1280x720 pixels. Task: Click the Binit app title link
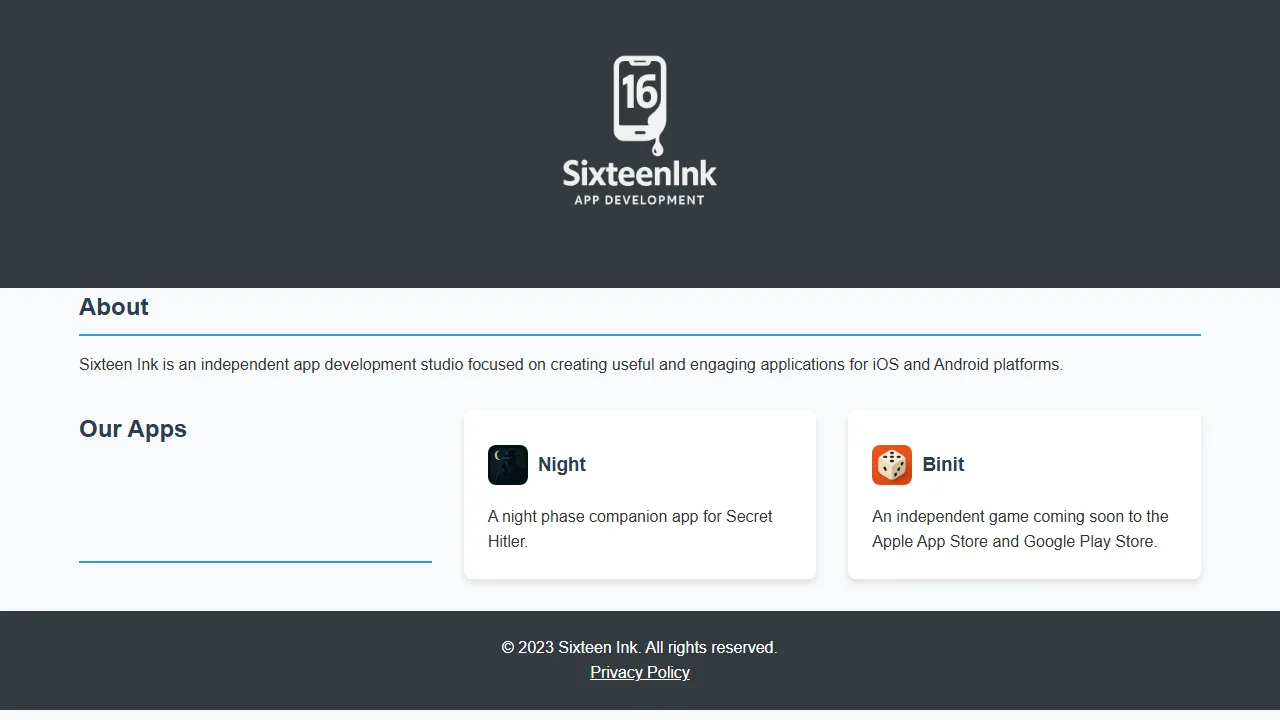point(943,464)
